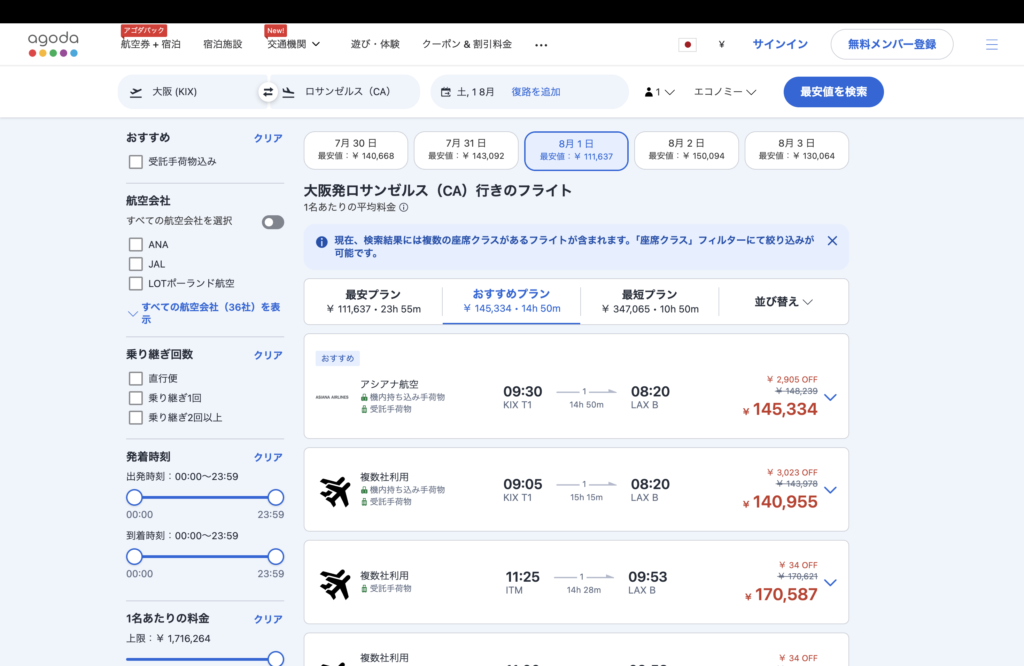Click the more options ellipsis in navigation
The image size is (1024, 666).
point(541,45)
